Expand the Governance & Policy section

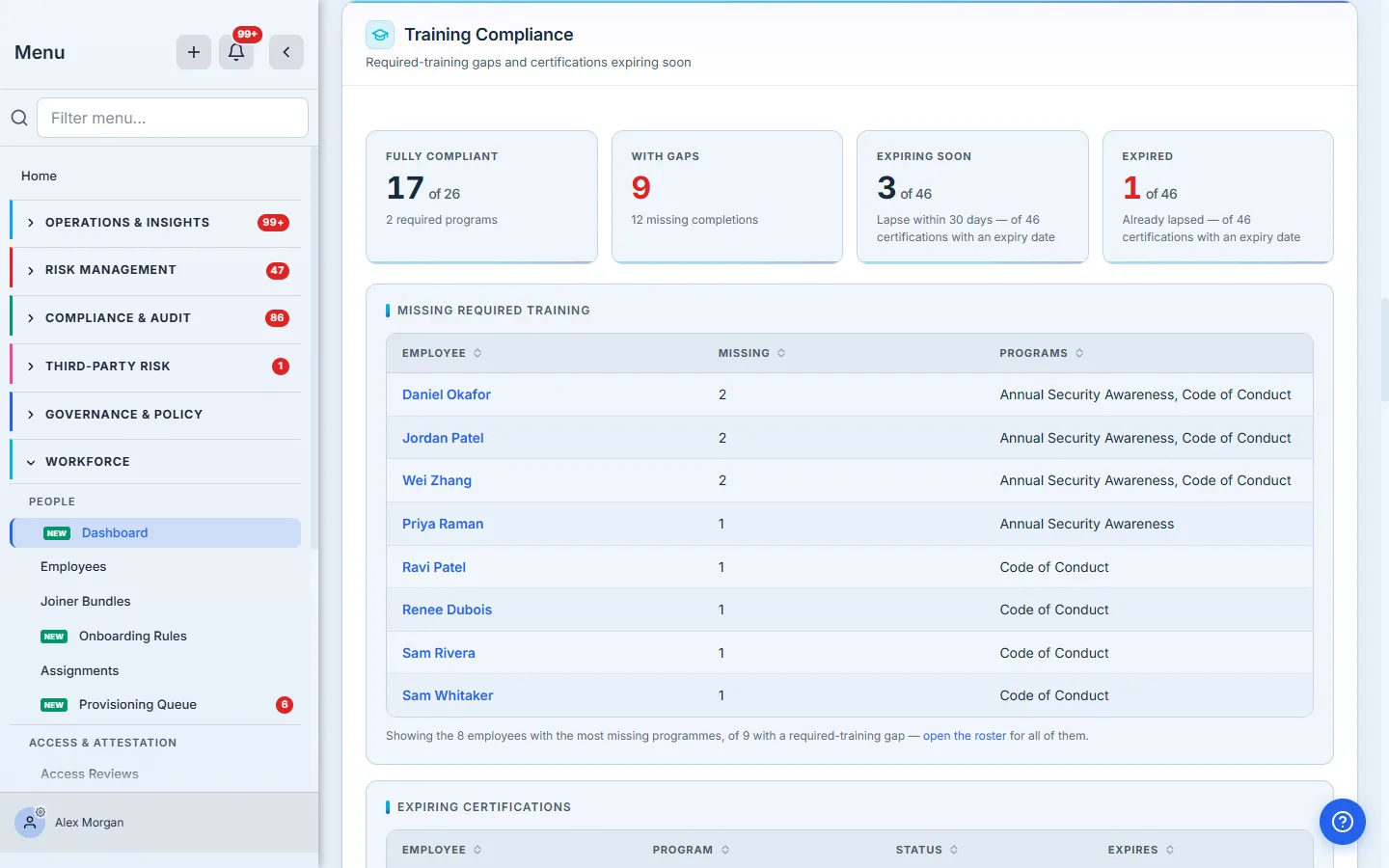tap(155, 415)
